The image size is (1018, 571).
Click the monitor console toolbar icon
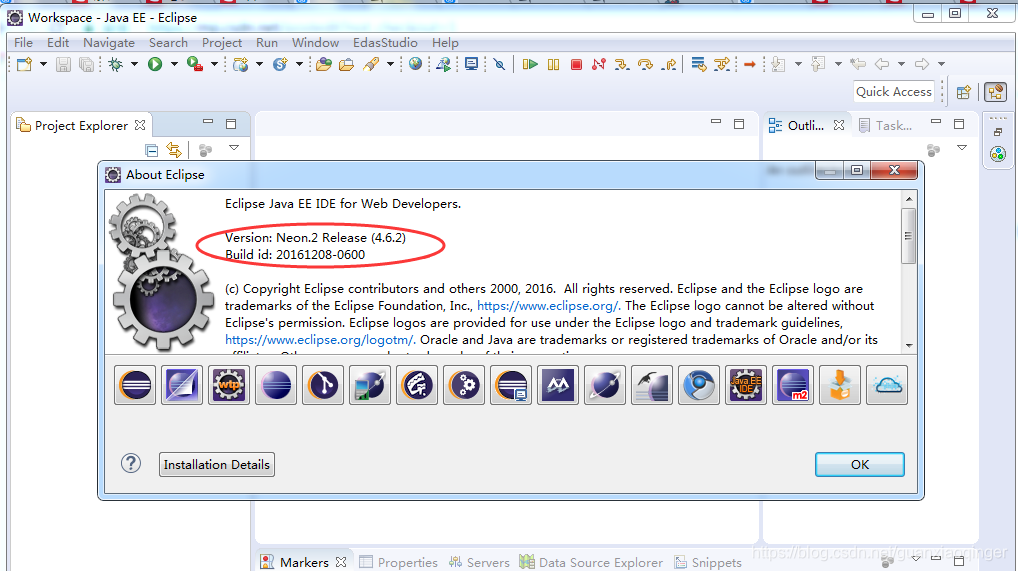point(471,64)
